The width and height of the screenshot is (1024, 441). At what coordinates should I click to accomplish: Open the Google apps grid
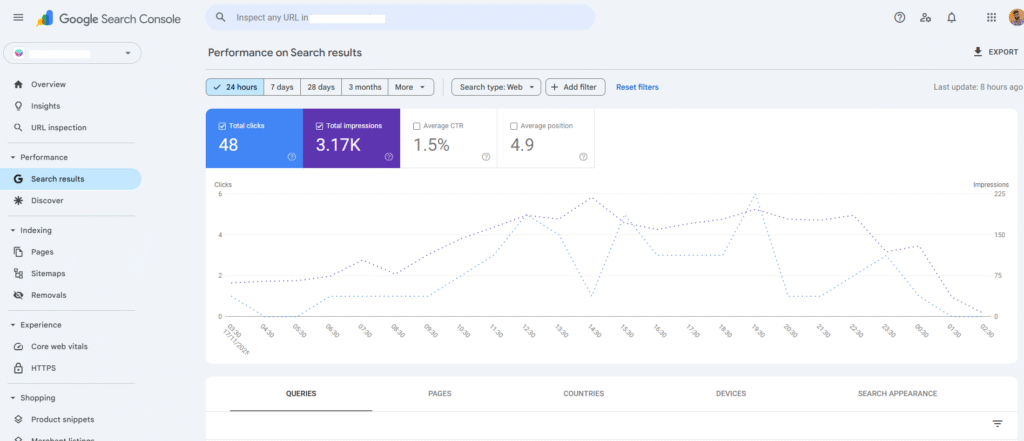(x=991, y=18)
